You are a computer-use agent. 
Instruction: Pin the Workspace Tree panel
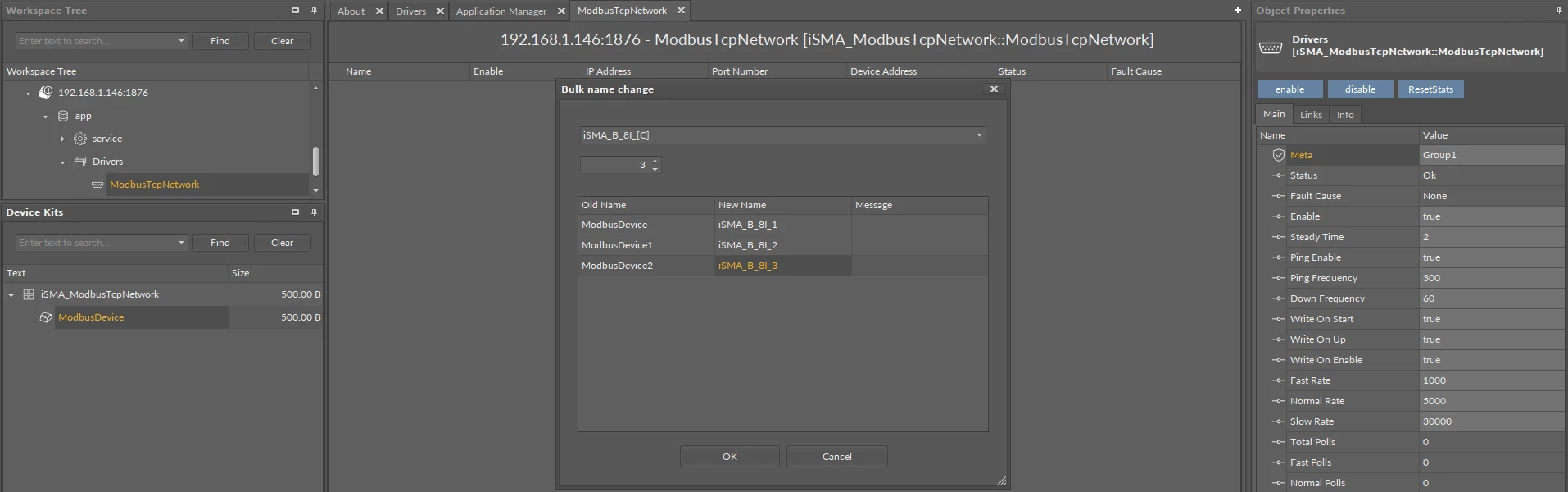click(x=314, y=11)
